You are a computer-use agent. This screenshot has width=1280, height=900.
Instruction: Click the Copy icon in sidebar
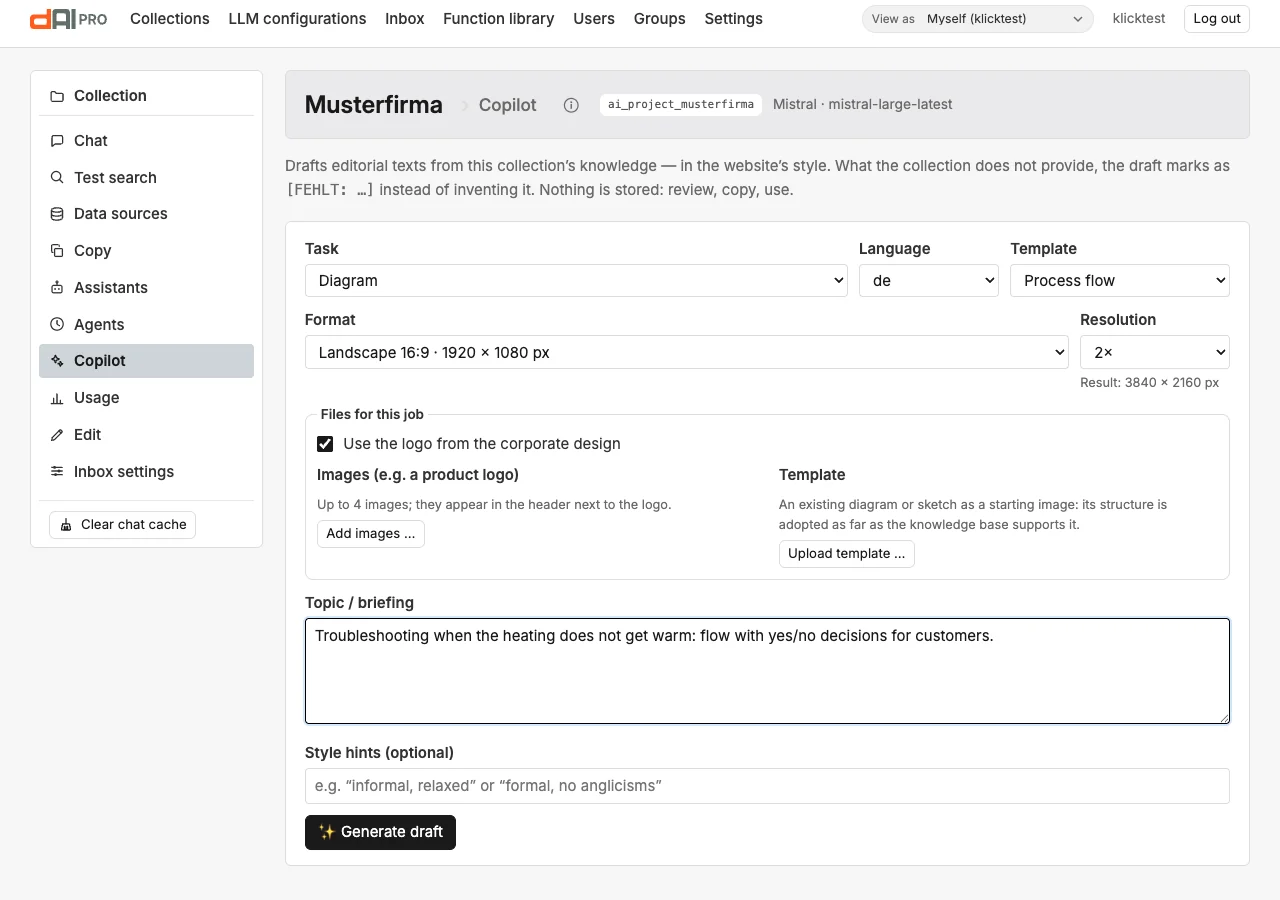click(57, 251)
